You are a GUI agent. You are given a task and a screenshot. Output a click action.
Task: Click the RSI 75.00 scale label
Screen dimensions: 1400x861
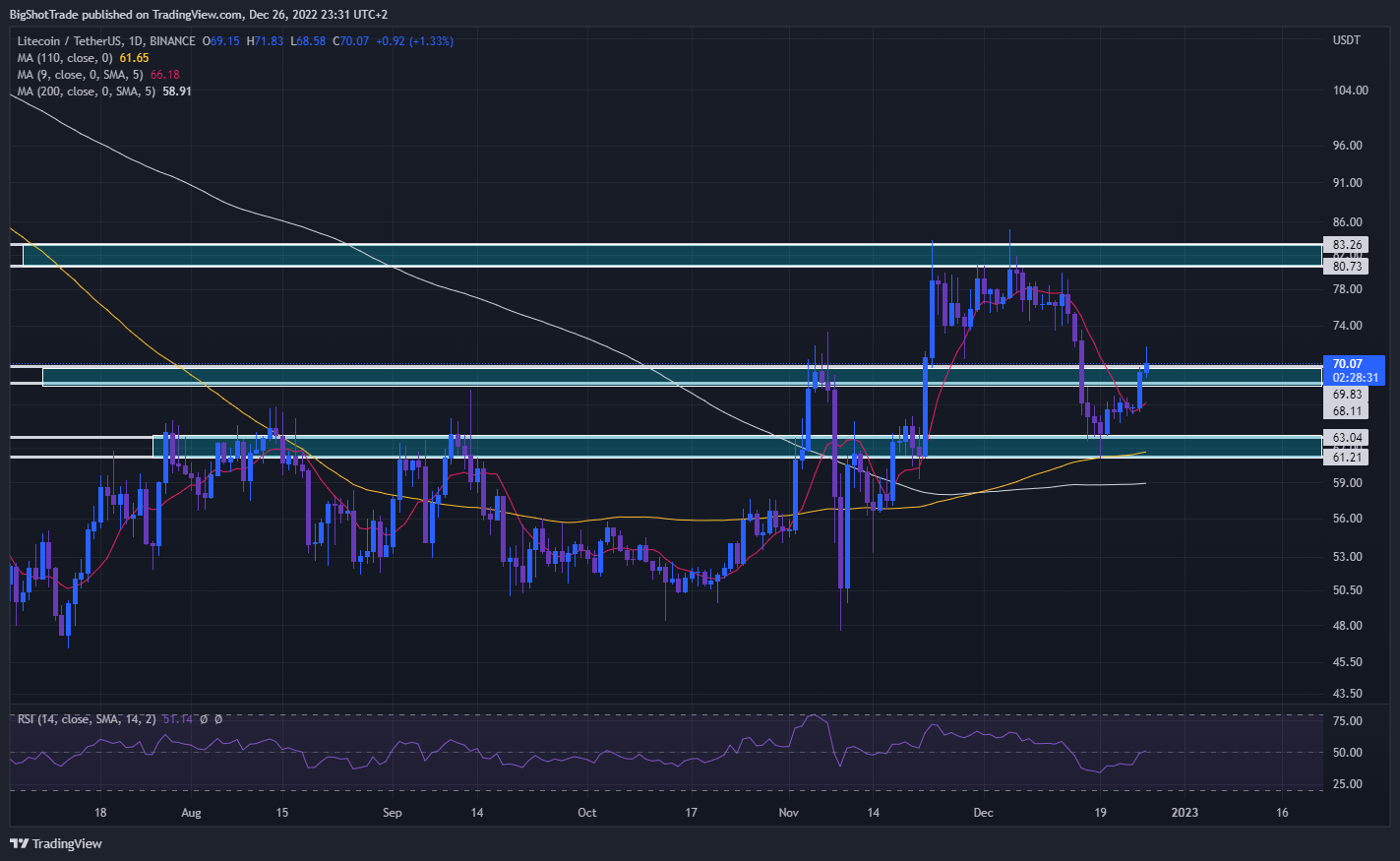[1347, 721]
